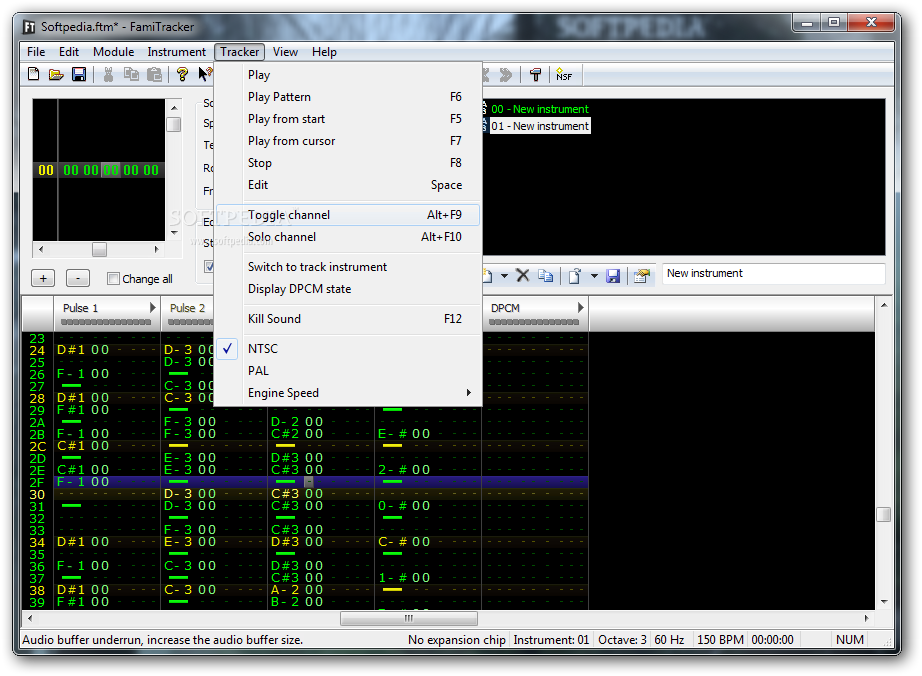
Task: Select Play from start entry
Action: pos(348,119)
